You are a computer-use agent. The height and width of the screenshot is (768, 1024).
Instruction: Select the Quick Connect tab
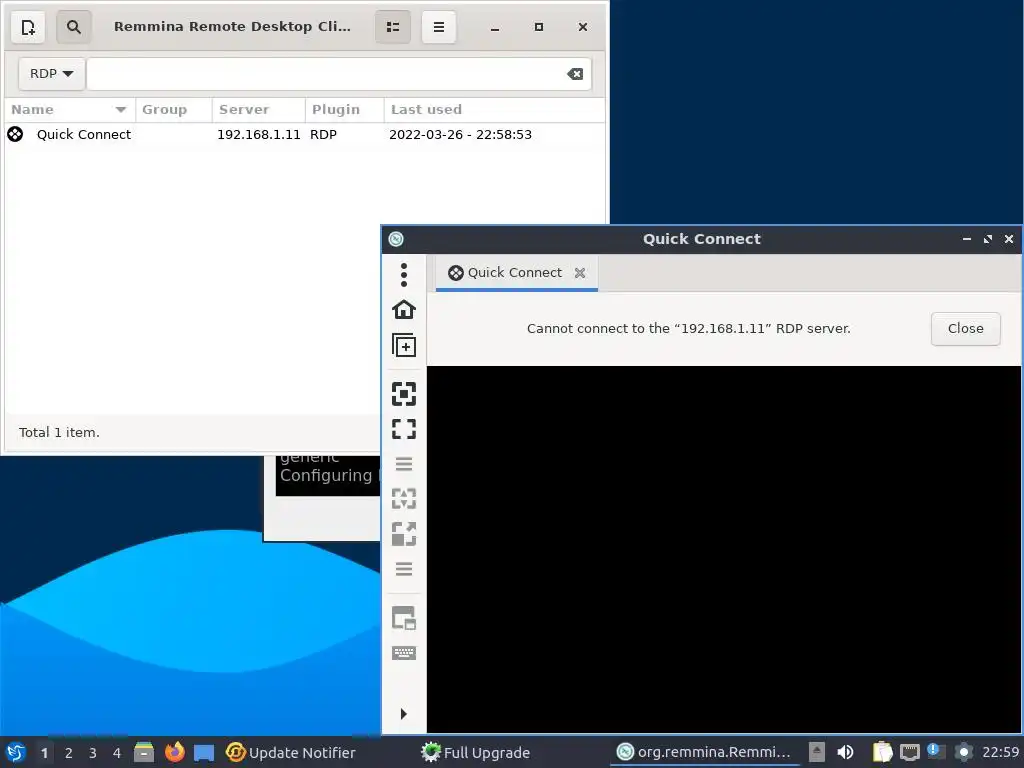[x=515, y=272]
